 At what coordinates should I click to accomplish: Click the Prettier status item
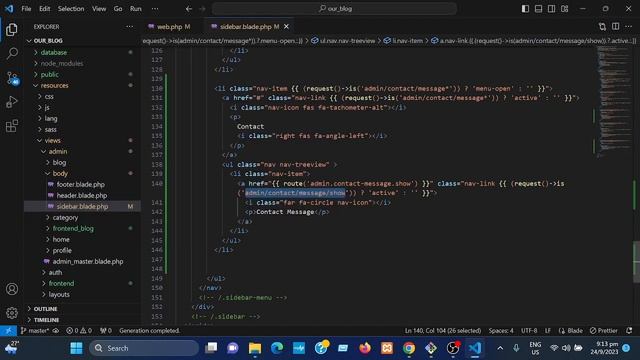coord(604,331)
